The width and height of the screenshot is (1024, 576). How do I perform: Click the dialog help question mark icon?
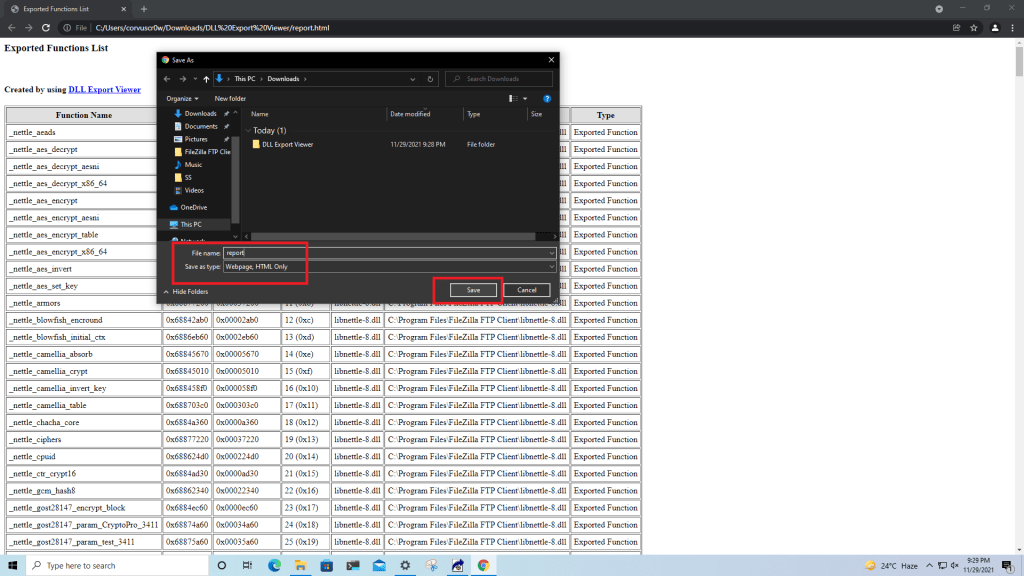(x=547, y=99)
